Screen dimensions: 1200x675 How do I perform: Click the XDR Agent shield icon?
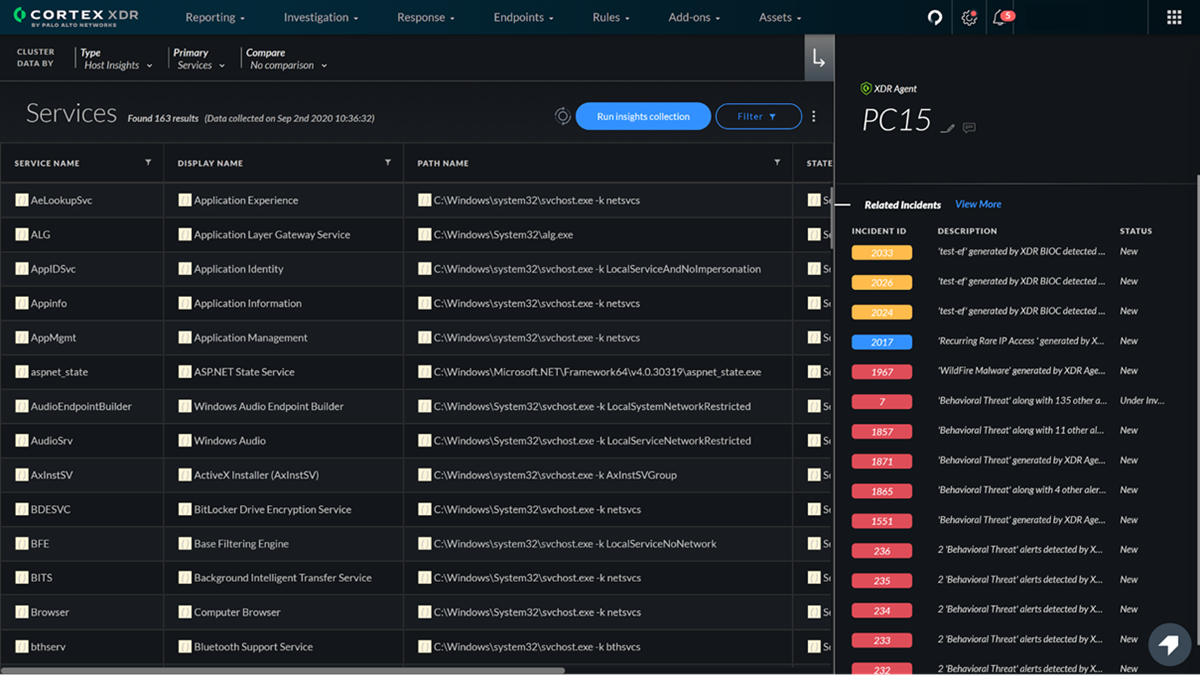(x=865, y=88)
